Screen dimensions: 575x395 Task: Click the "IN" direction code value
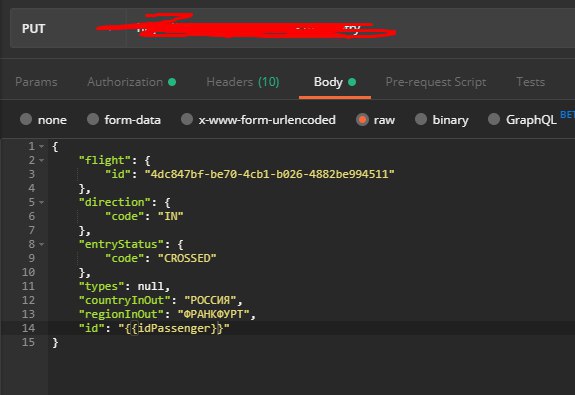coord(171,216)
